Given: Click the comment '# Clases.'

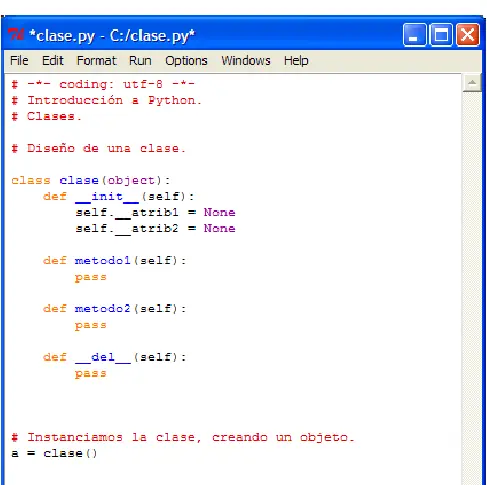Looking at the screenshot, I should point(46,116).
